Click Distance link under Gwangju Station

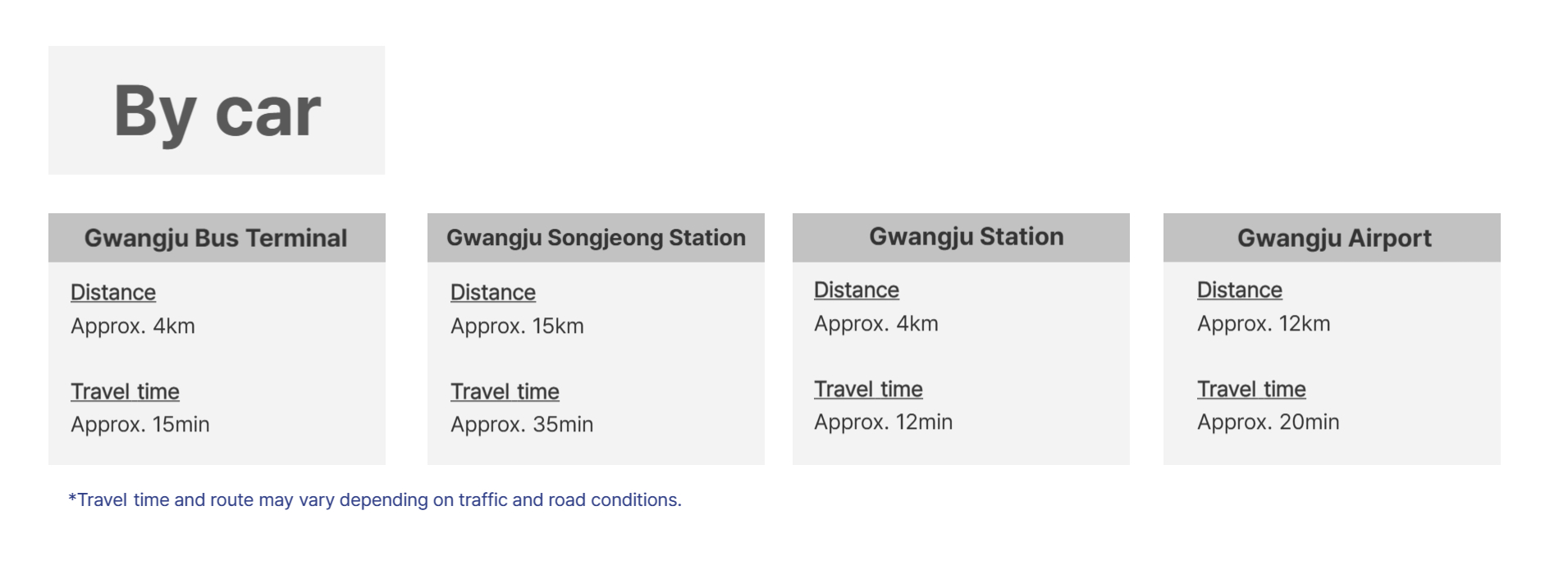(x=857, y=290)
